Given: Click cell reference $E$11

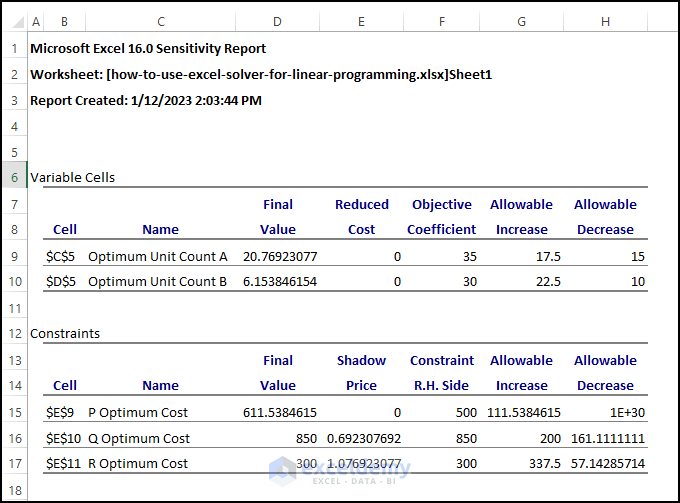Looking at the screenshot, I should coord(63,464).
